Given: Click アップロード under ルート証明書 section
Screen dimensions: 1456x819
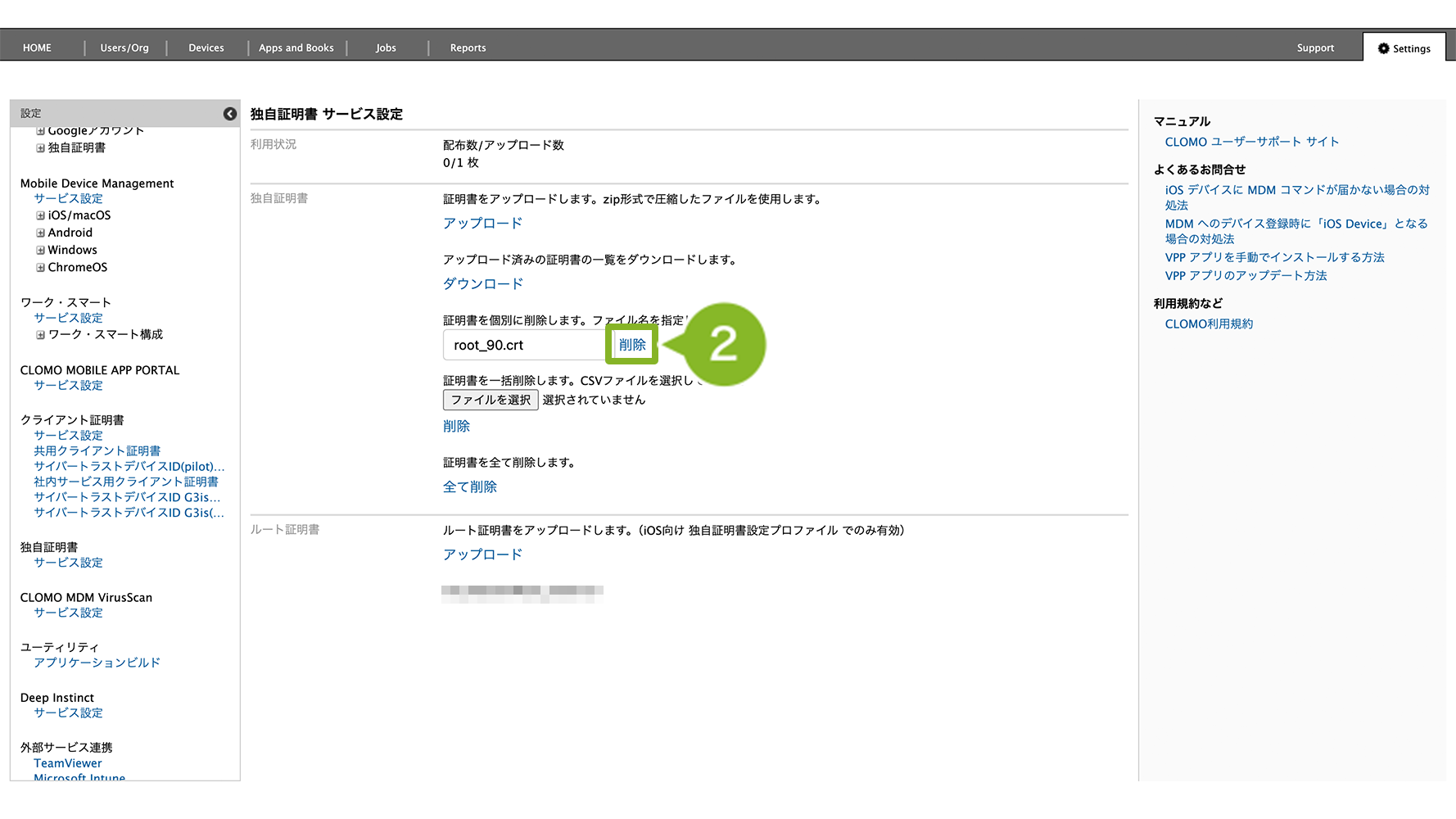Looking at the screenshot, I should [x=482, y=554].
